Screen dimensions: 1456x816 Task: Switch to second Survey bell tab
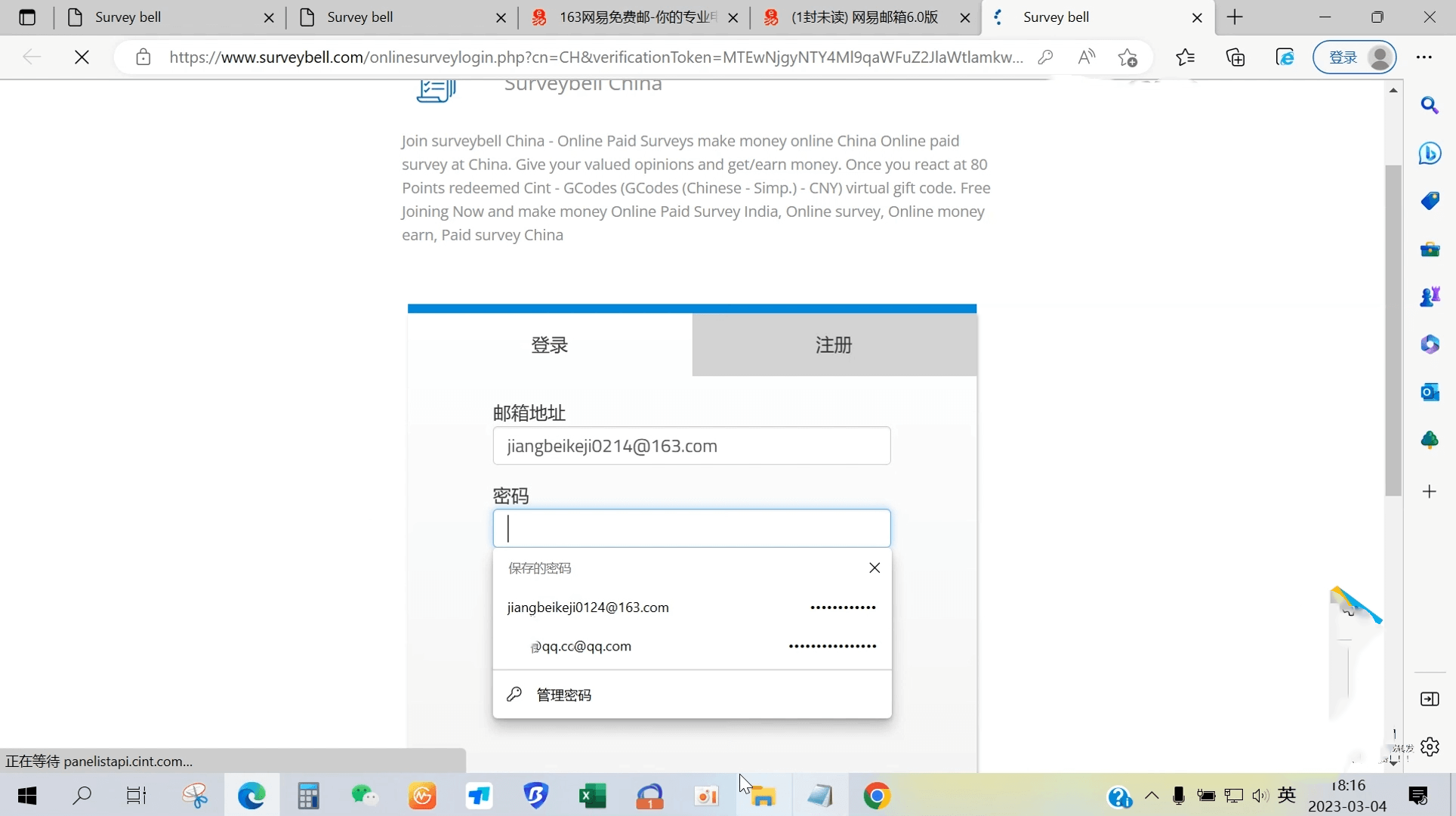pyautogui.click(x=402, y=17)
